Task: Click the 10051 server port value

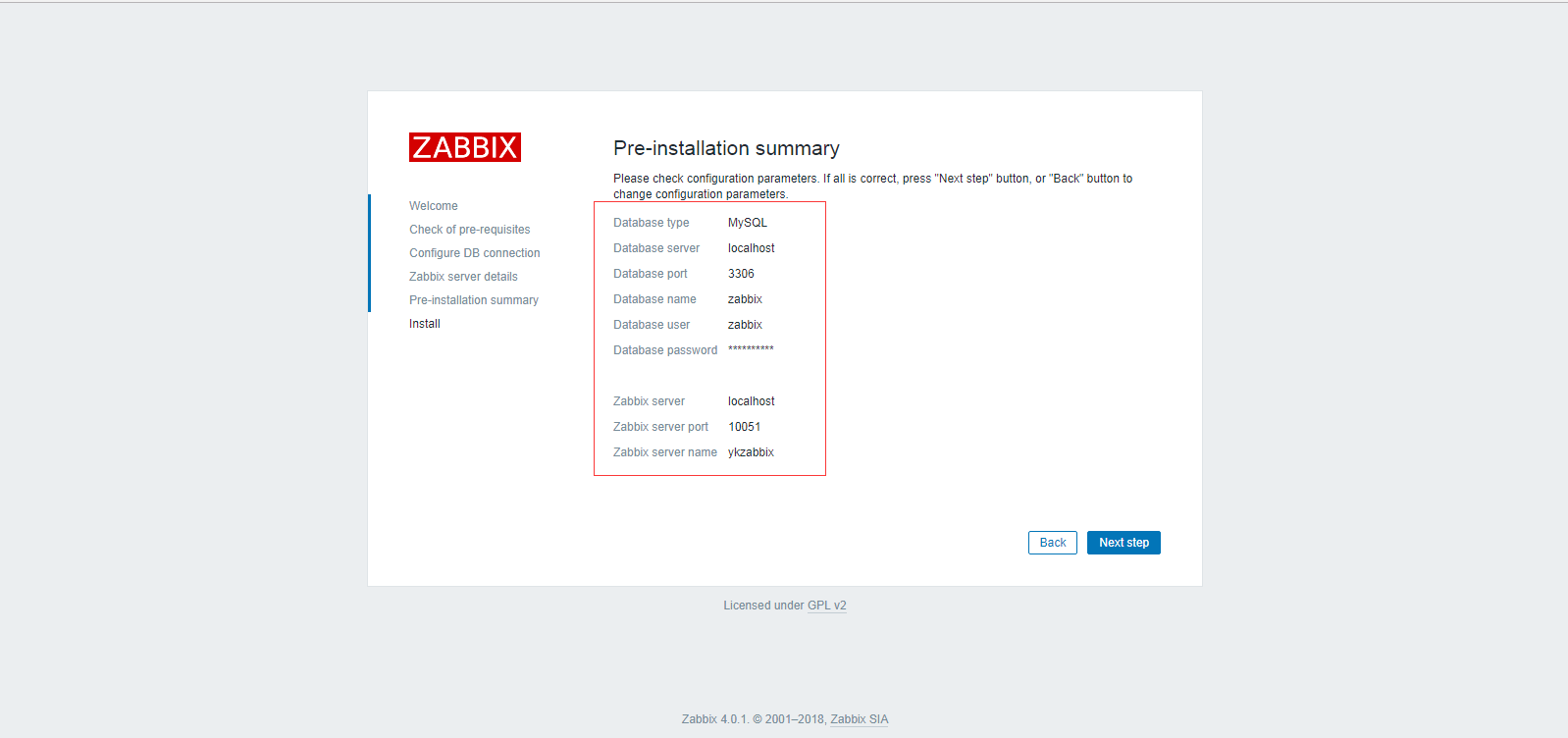Action: [x=744, y=427]
